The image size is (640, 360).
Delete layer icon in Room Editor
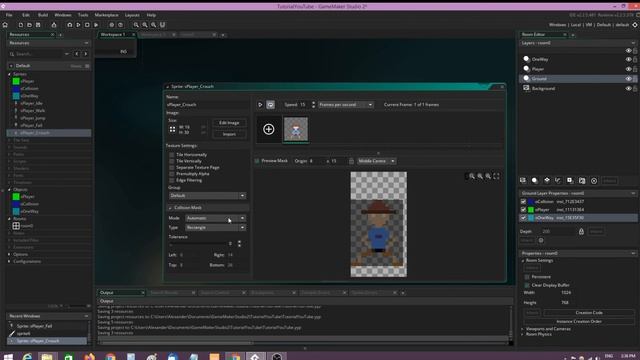pos(594,180)
